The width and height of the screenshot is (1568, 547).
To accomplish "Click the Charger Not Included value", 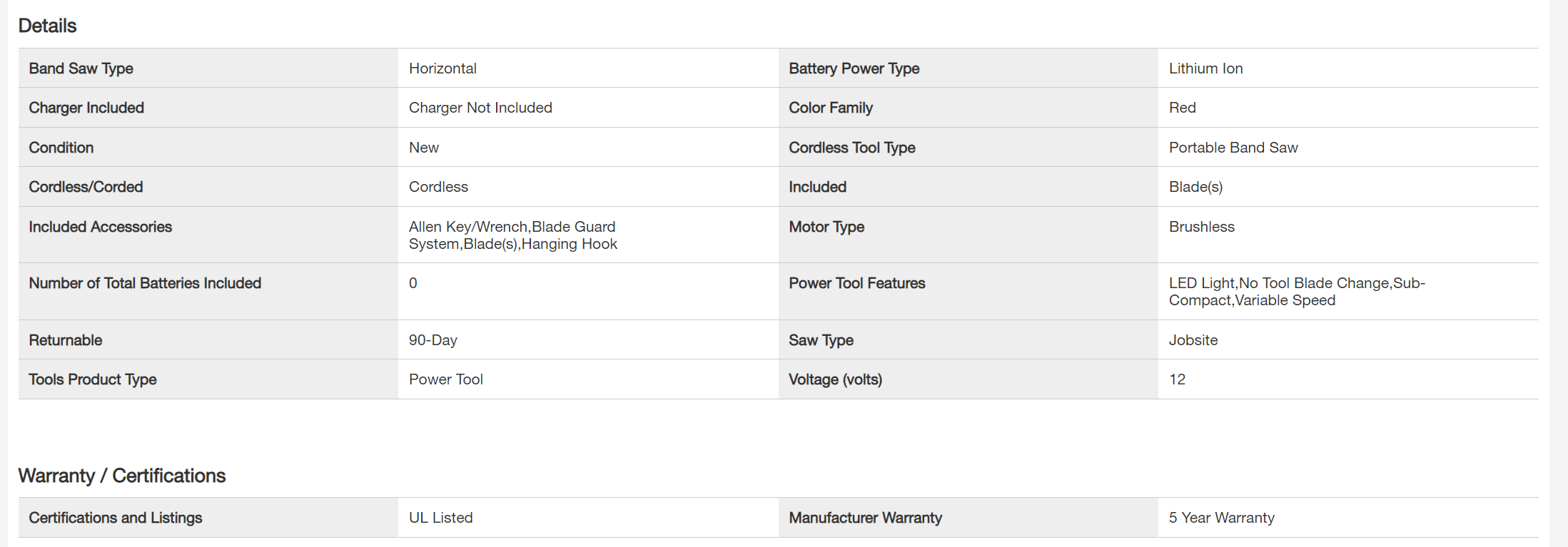I will (480, 108).
